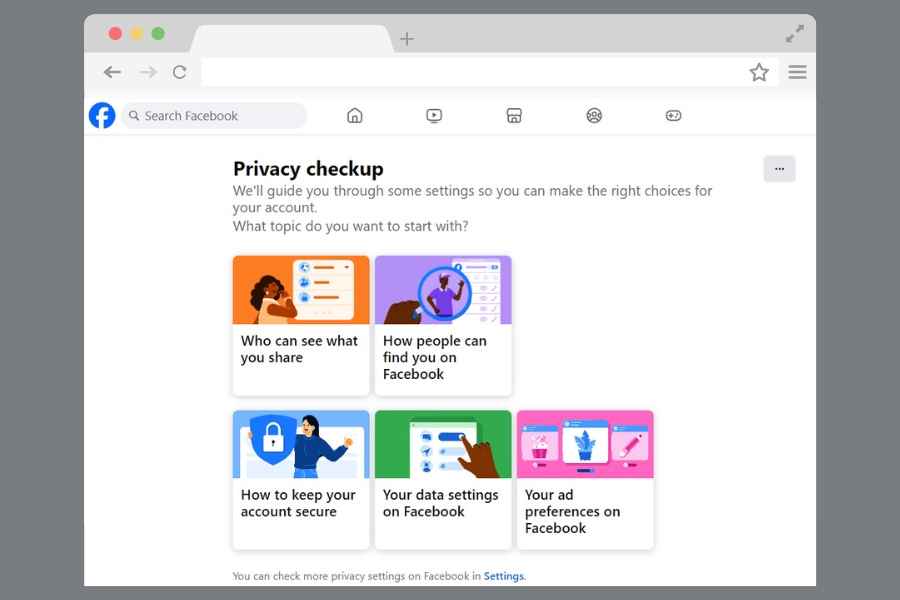Open the browser hamburger menu
The image size is (900, 600).
[797, 71]
